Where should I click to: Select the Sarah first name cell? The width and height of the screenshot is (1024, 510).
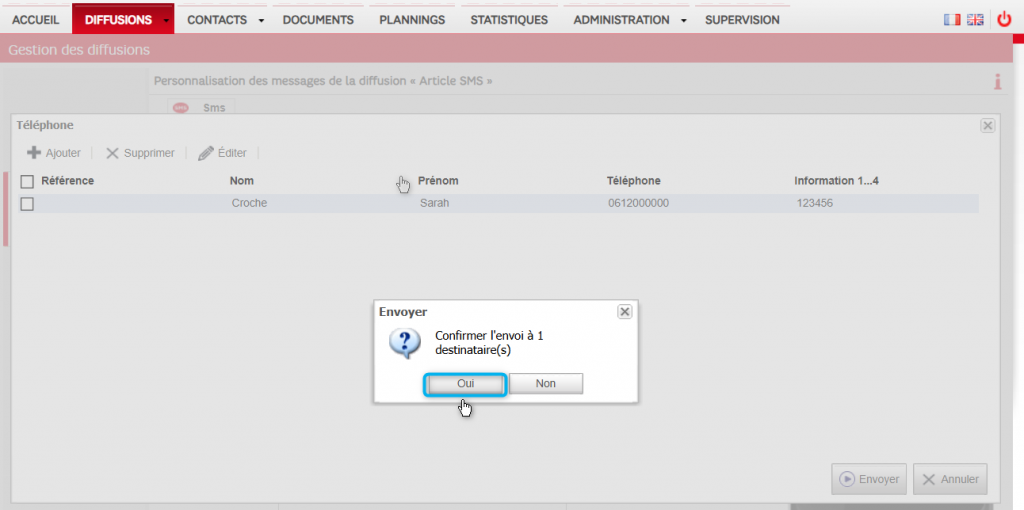(x=434, y=203)
